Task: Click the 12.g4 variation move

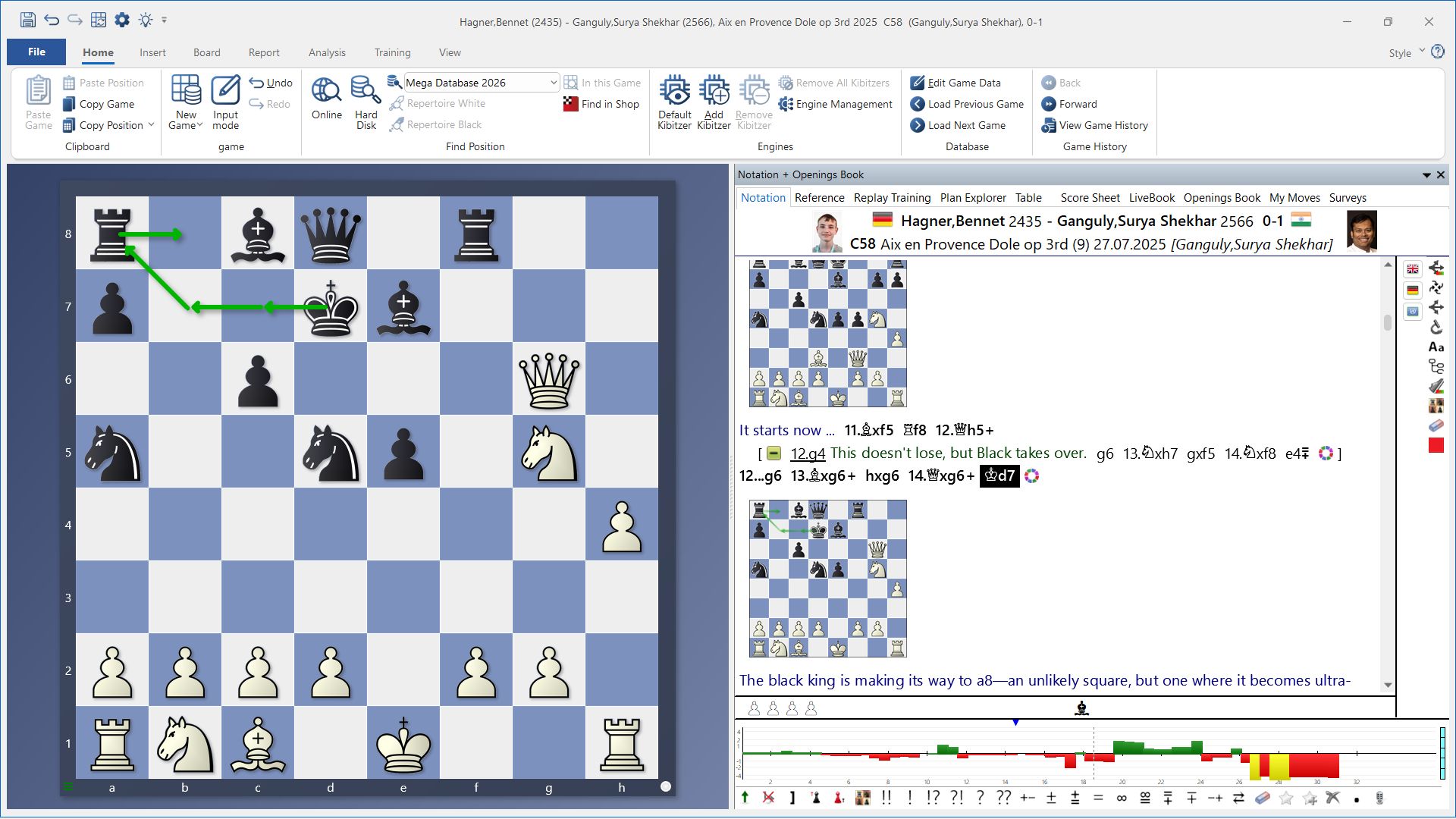Action: 807,453
